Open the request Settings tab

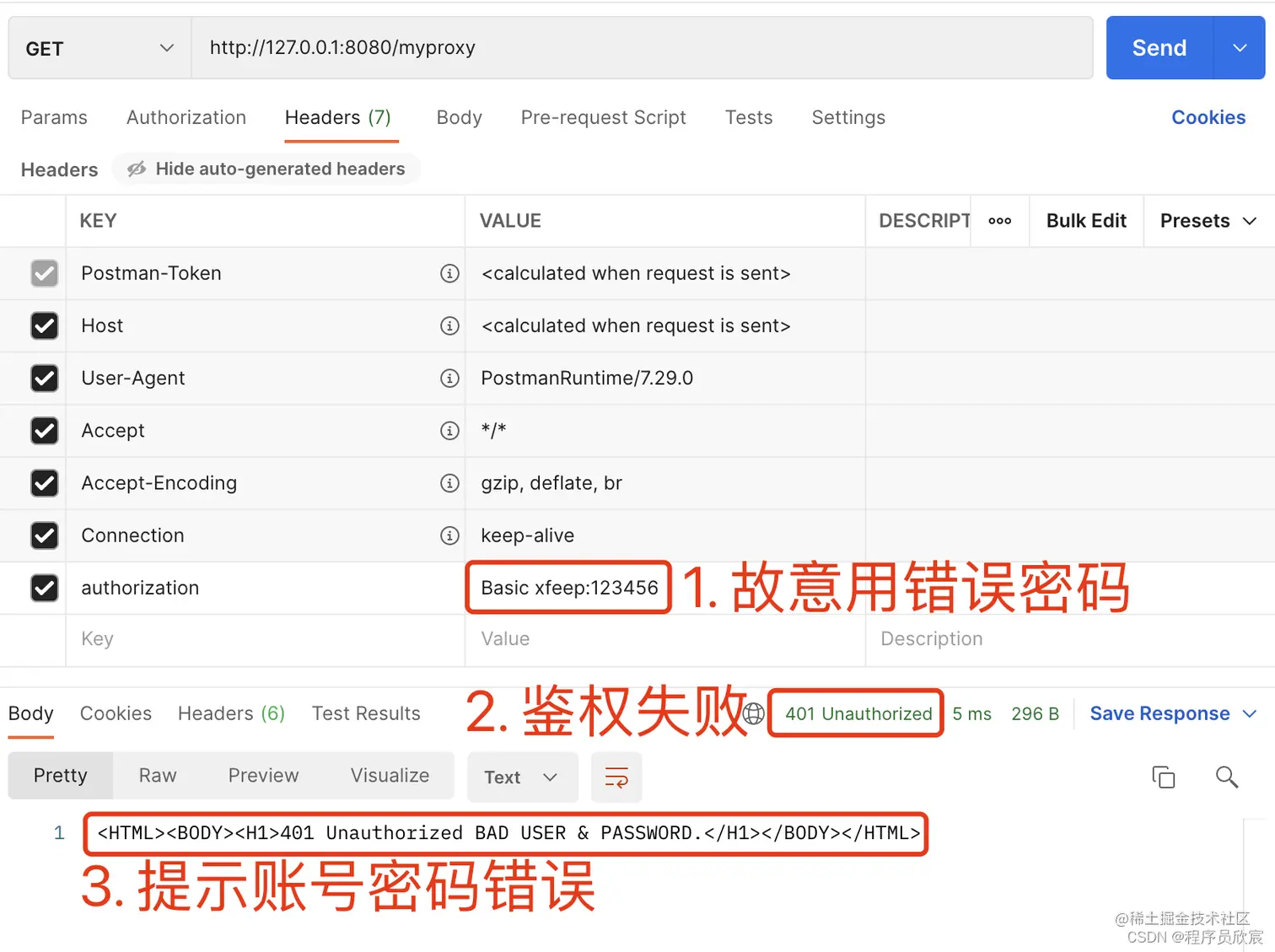[848, 117]
